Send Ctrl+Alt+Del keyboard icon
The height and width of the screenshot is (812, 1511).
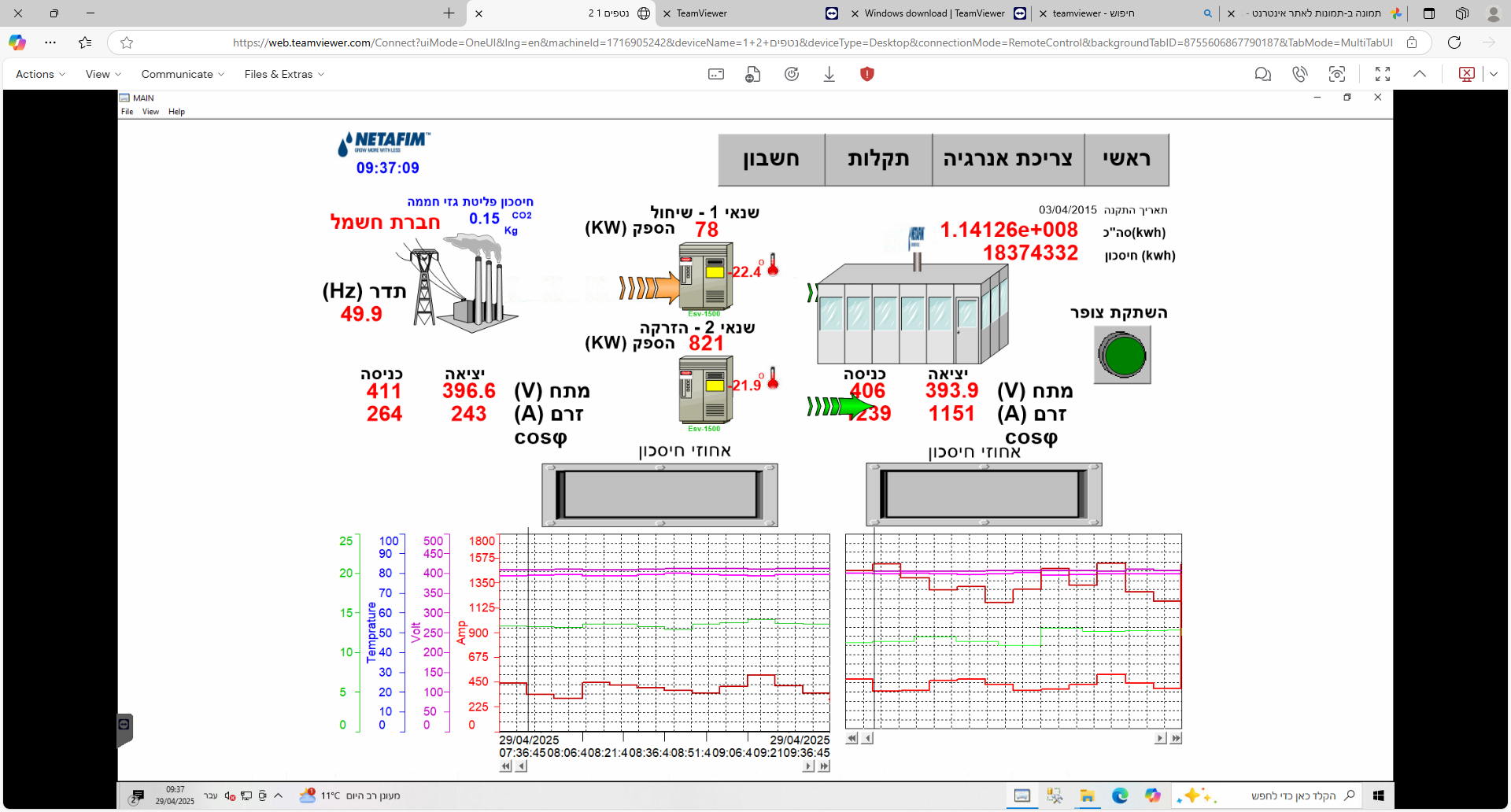click(x=715, y=74)
